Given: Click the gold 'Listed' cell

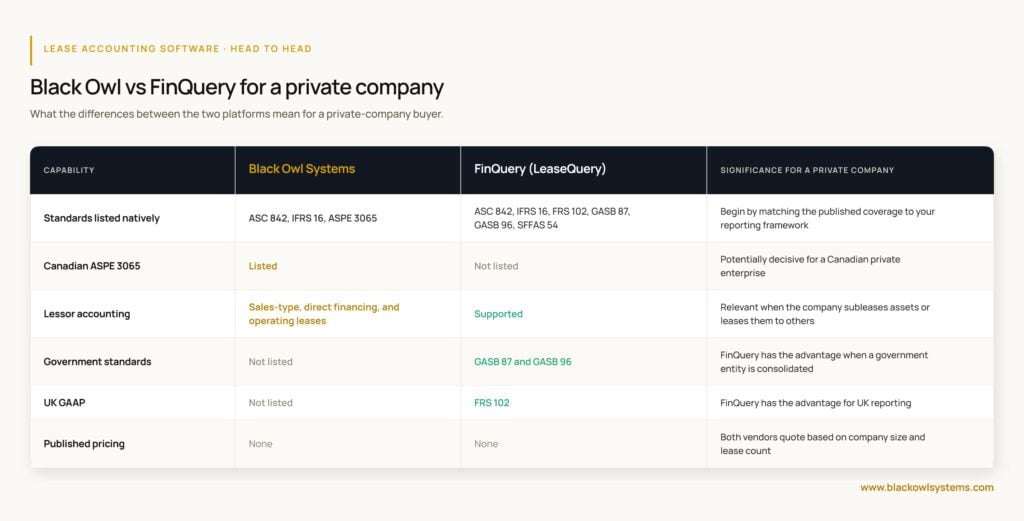Looking at the screenshot, I should tap(263, 266).
